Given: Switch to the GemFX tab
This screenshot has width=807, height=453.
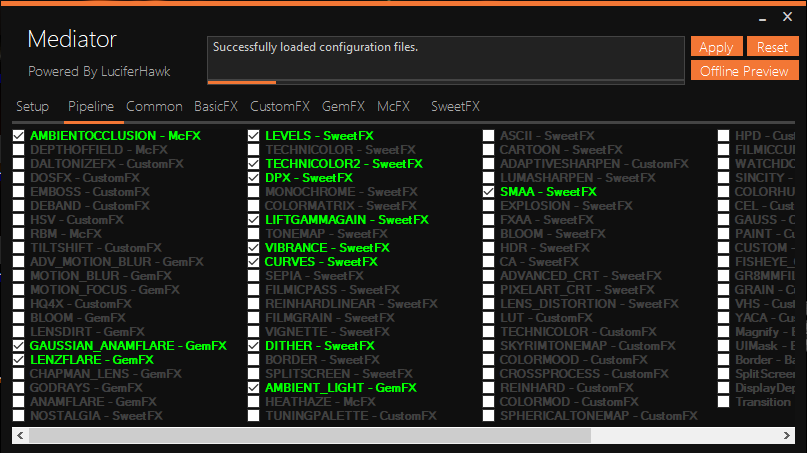Looking at the screenshot, I should pyautogui.click(x=343, y=107).
